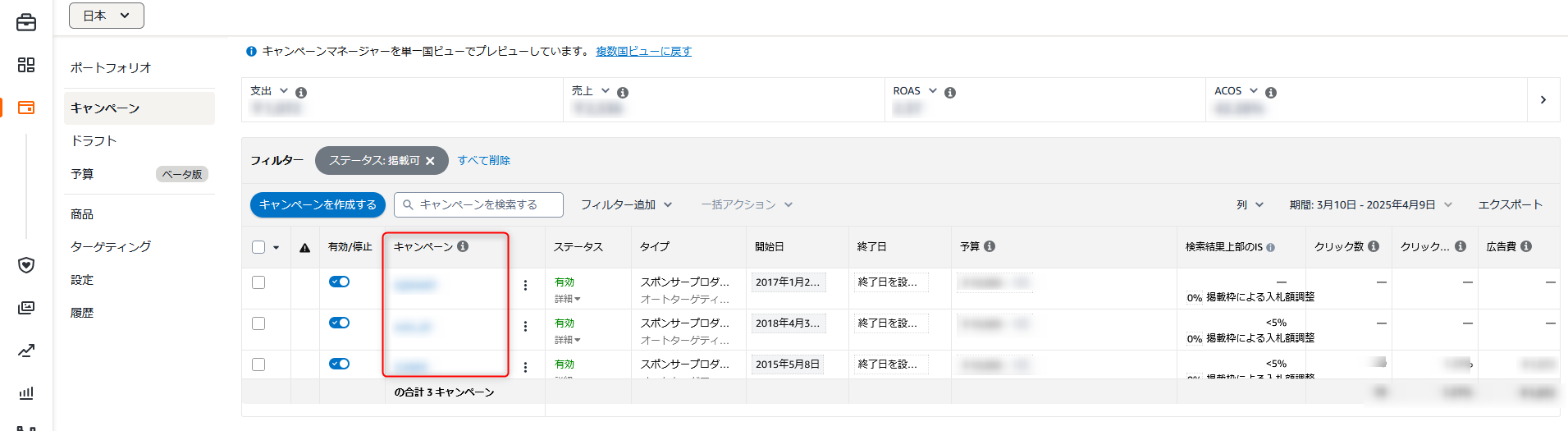Open the bar chart reports icon
This screenshot has width=1568, height=431.
26,393
